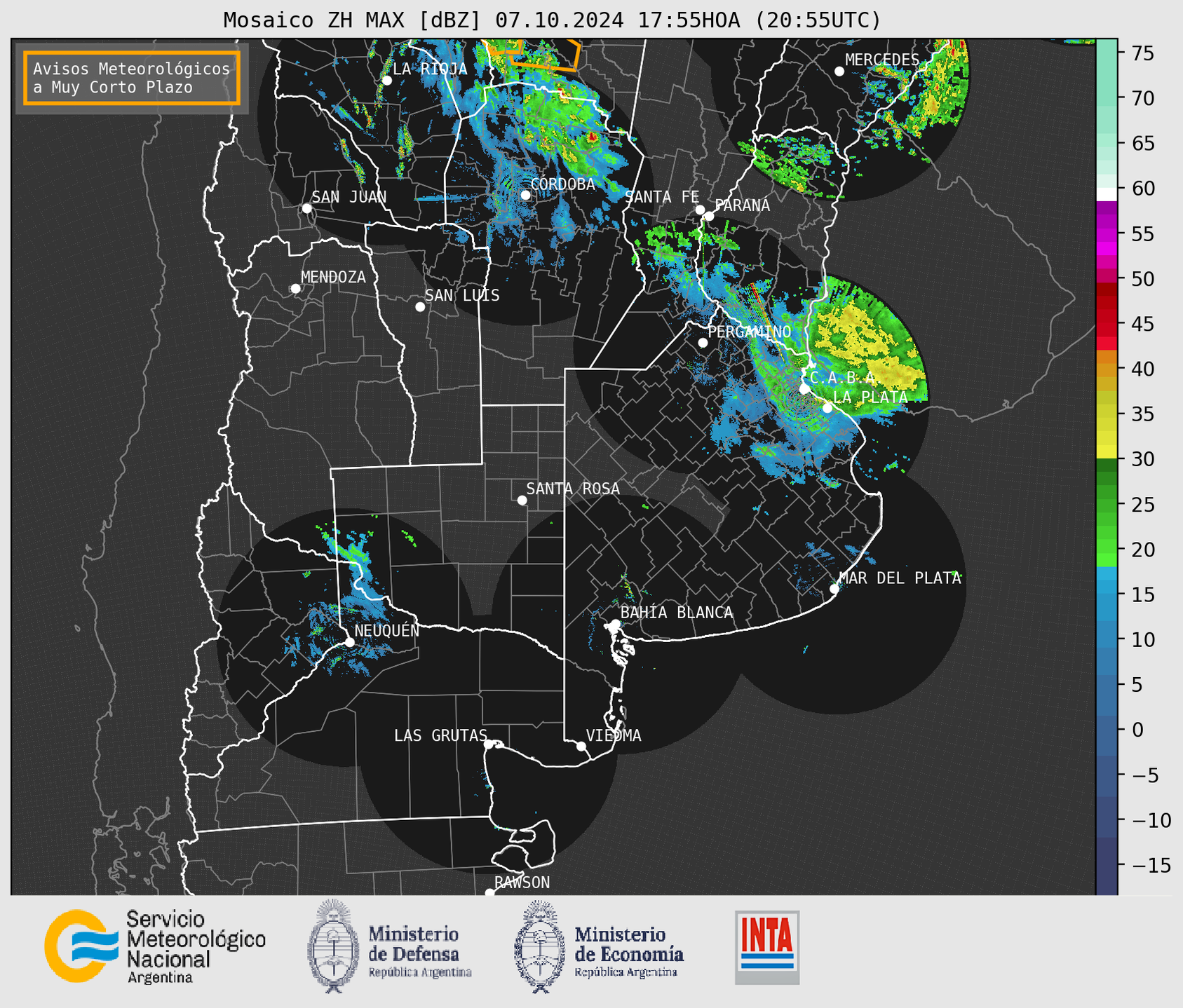Click the PARANA city label

click(742, 205)
